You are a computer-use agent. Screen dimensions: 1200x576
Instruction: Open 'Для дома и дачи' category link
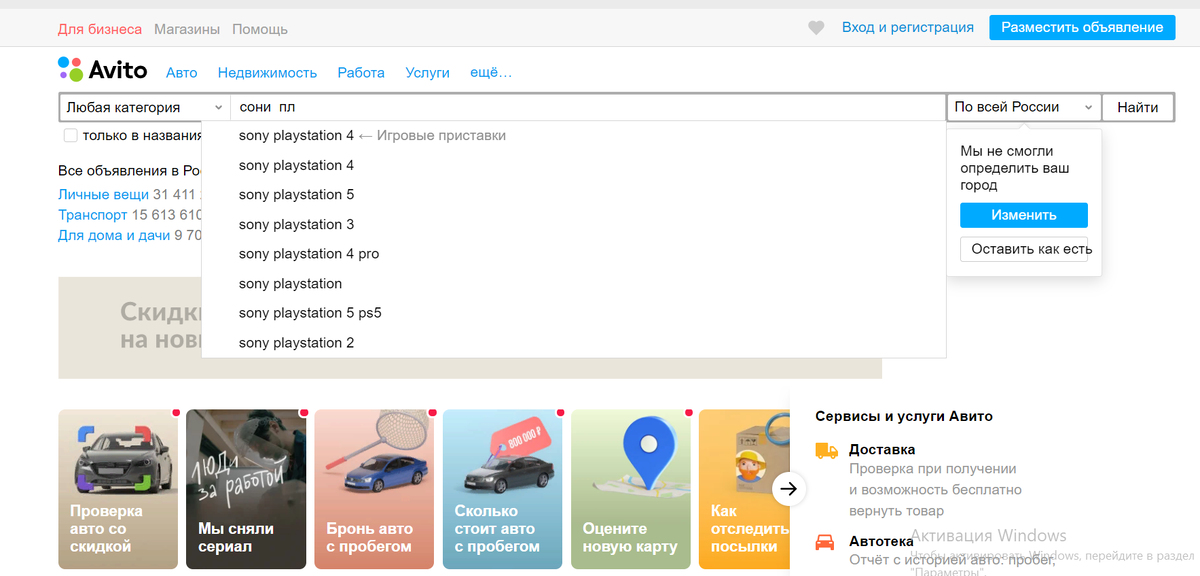114,235
